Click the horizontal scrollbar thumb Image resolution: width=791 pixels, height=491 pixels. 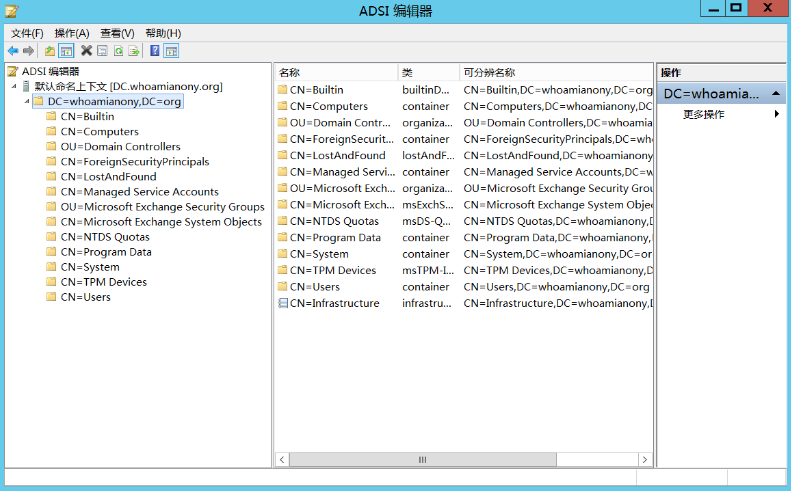click(423, 460)
